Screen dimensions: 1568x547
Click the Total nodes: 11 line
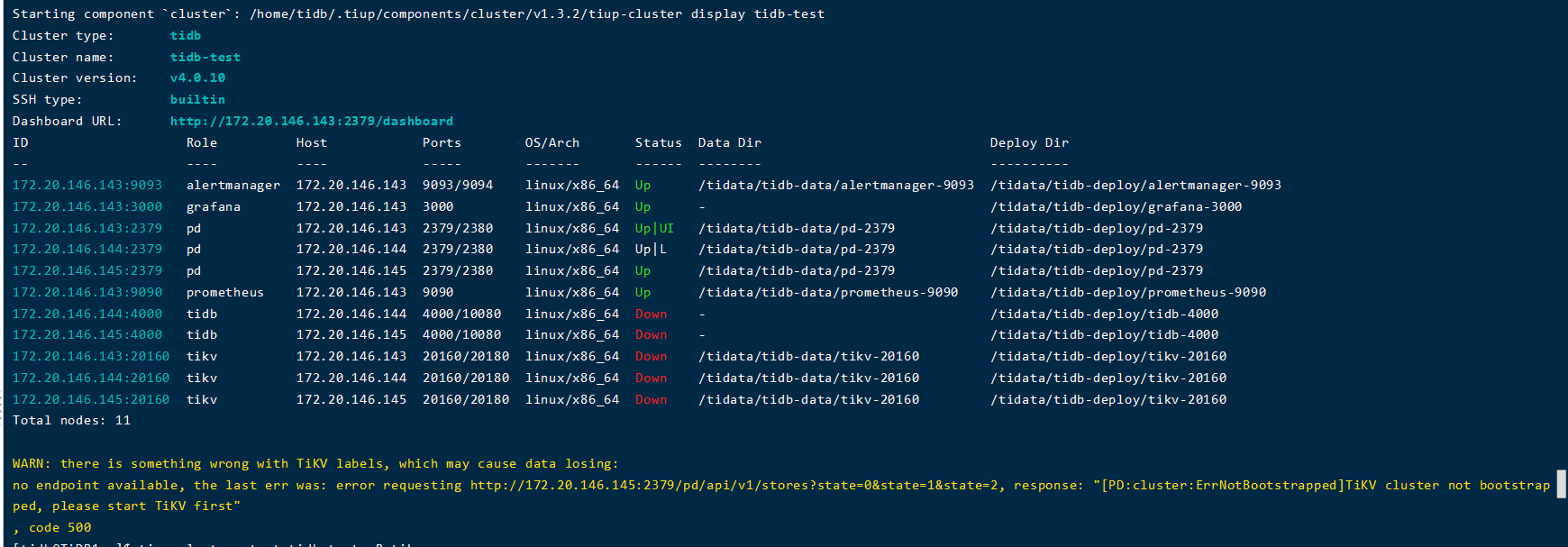point(71,420)
